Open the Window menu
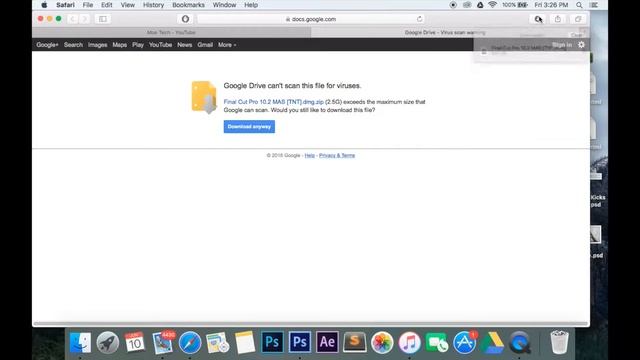Viewport: 640px width, 360px height. [x=224, y=5]
